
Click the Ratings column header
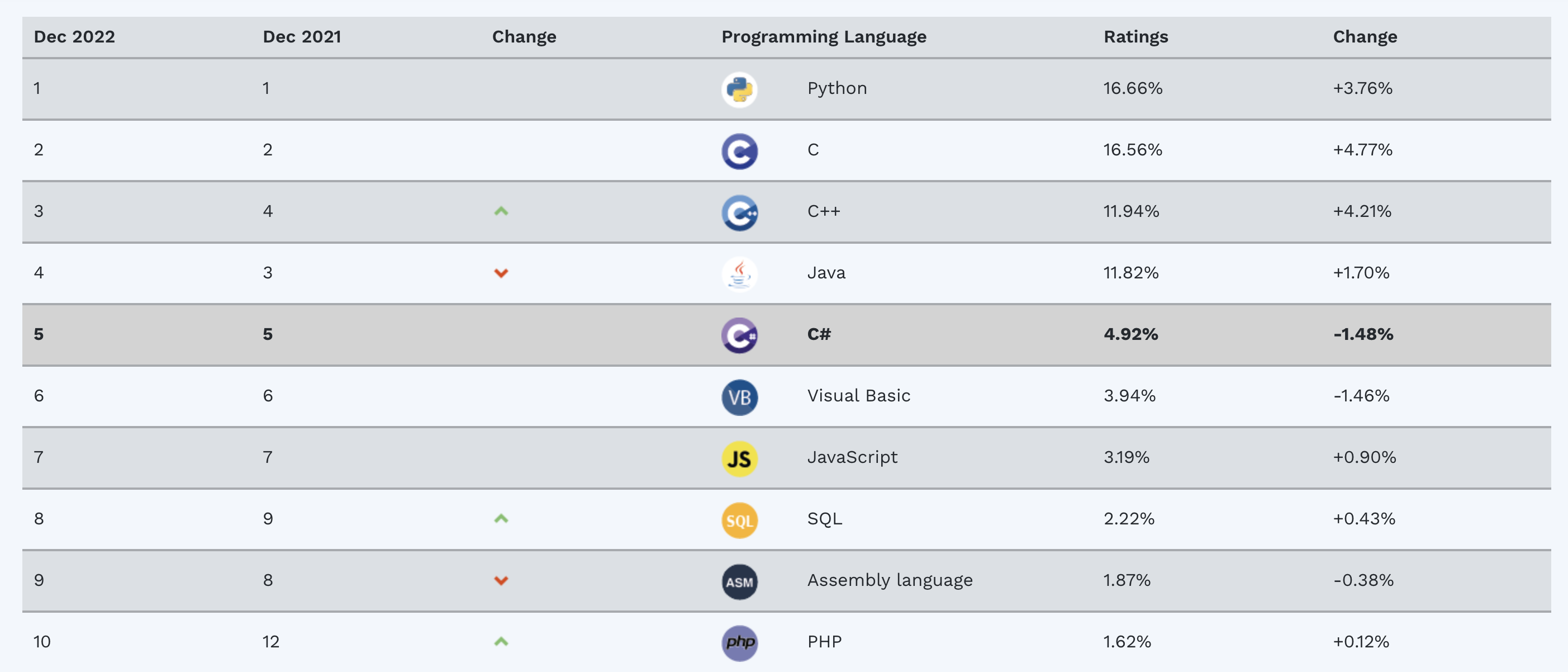[x=1136, y=36]
